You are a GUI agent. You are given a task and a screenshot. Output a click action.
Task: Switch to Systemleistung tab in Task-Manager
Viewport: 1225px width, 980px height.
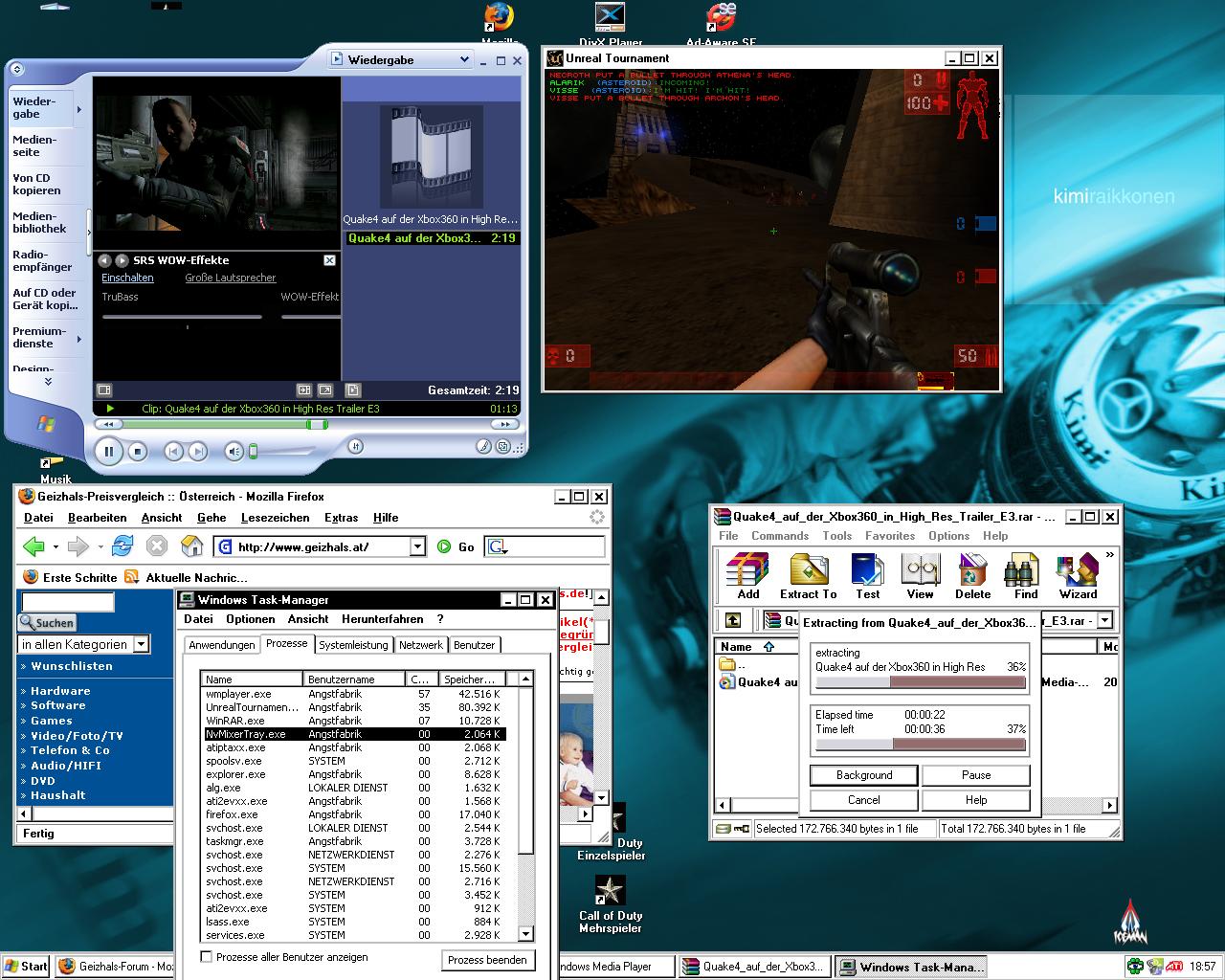tap(353, 645)
